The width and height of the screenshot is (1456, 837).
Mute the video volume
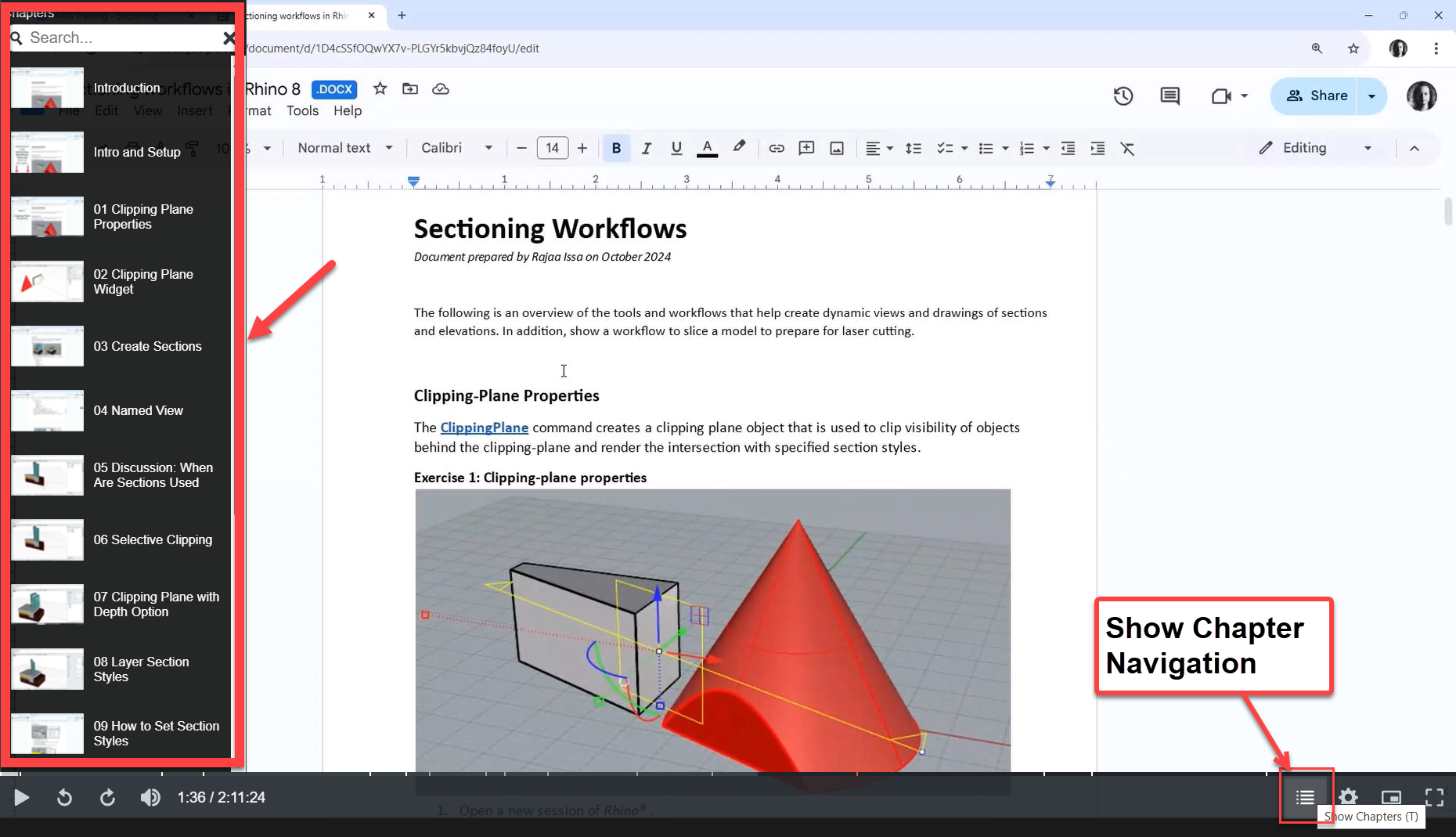150,797
